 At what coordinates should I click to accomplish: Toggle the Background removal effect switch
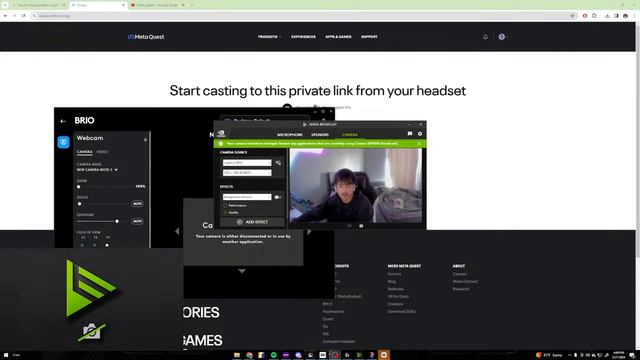[x=278, y=197]
